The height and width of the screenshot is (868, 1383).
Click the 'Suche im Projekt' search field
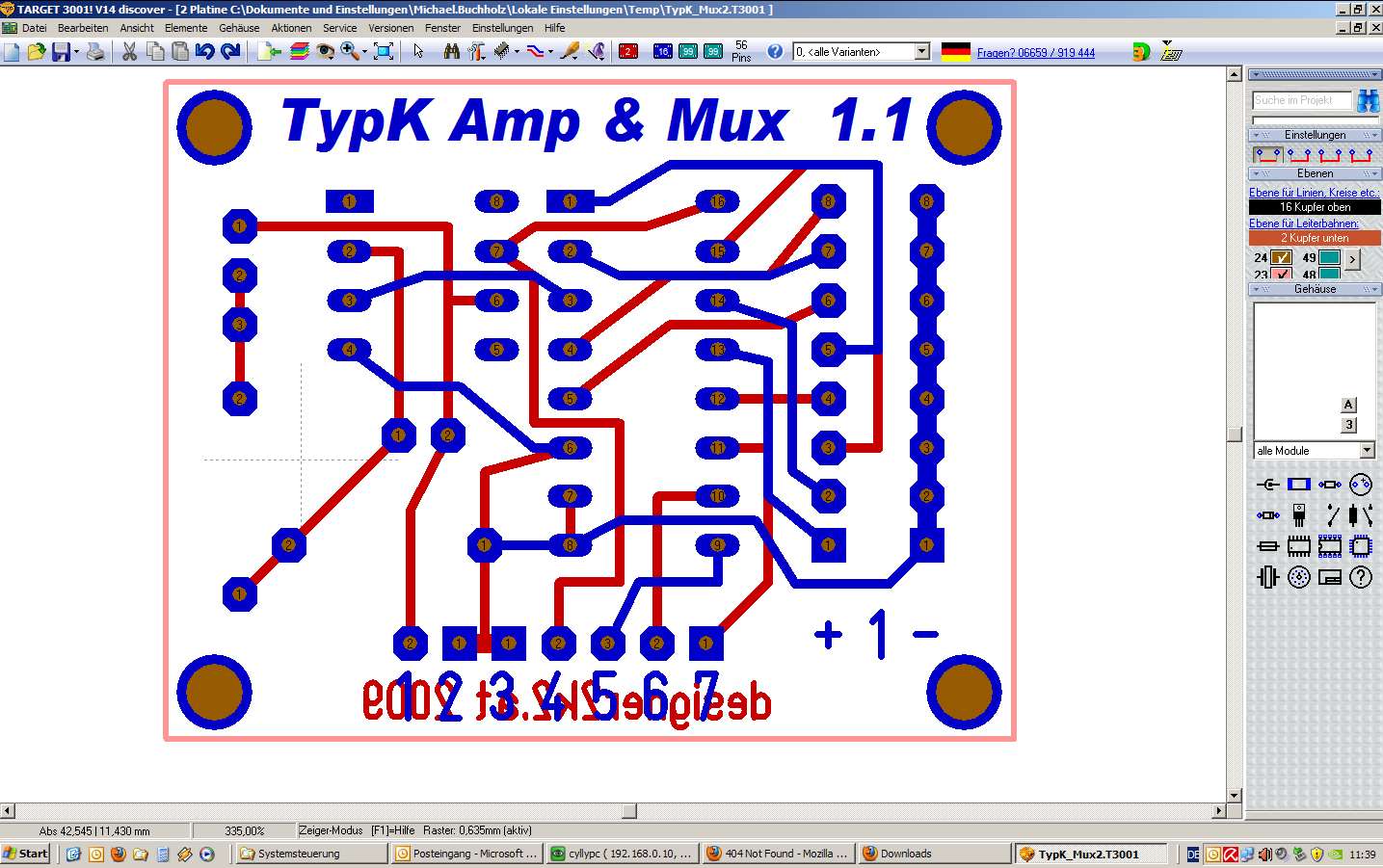pyautogui.click(x=1301, y=100)
